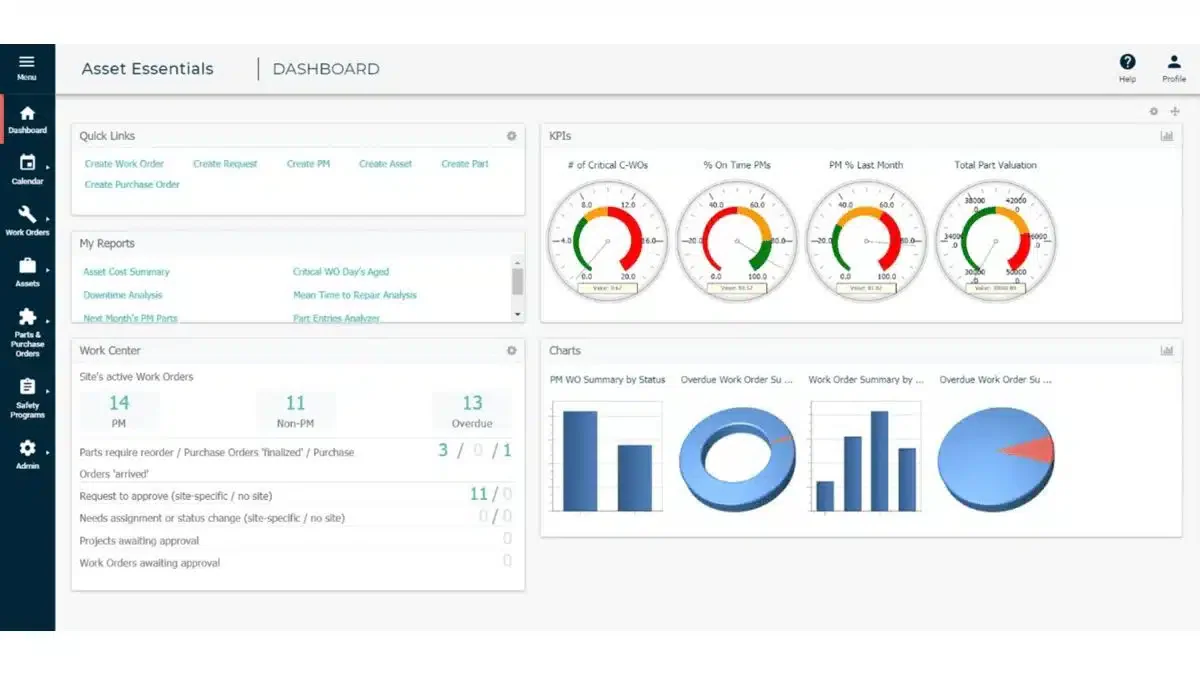1200x675 pixels.
Task: Click the % On Time PMs gauge
Action: 737,240
